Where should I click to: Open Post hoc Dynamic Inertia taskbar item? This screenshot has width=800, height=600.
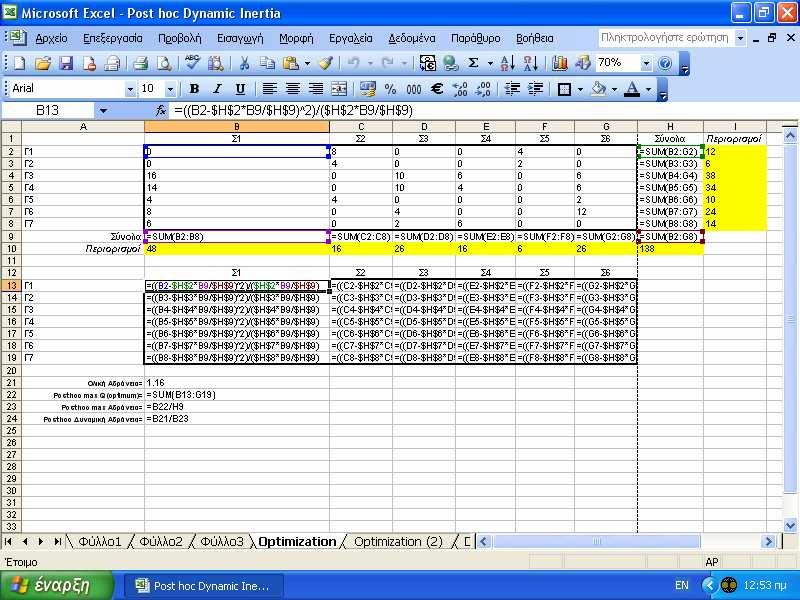tap(203, 586)
